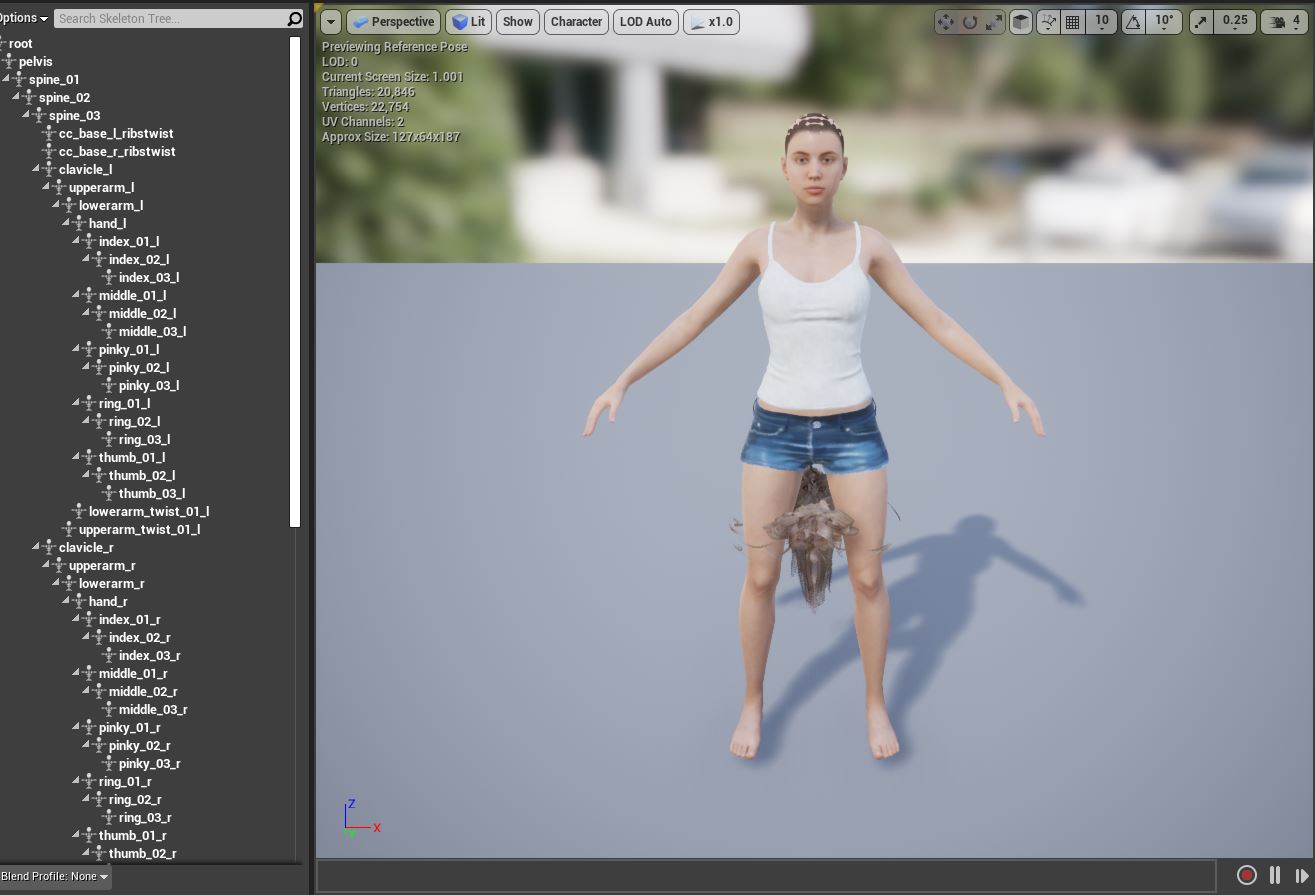Click the search magnifier icon in Skeleton Tree
This screenshot has height=895, width=1315.
pos(294,19)
